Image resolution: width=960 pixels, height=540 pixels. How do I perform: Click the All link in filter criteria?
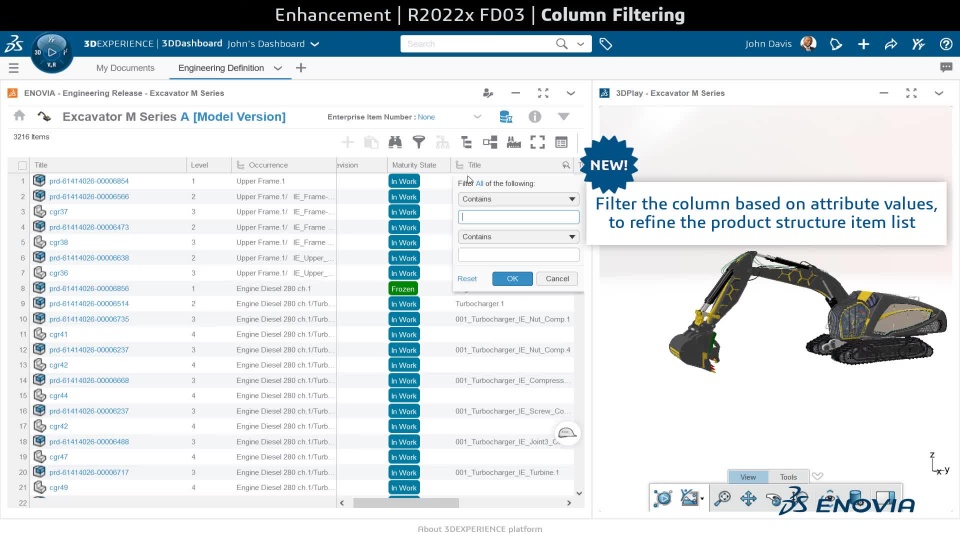(x=479, y=183)
